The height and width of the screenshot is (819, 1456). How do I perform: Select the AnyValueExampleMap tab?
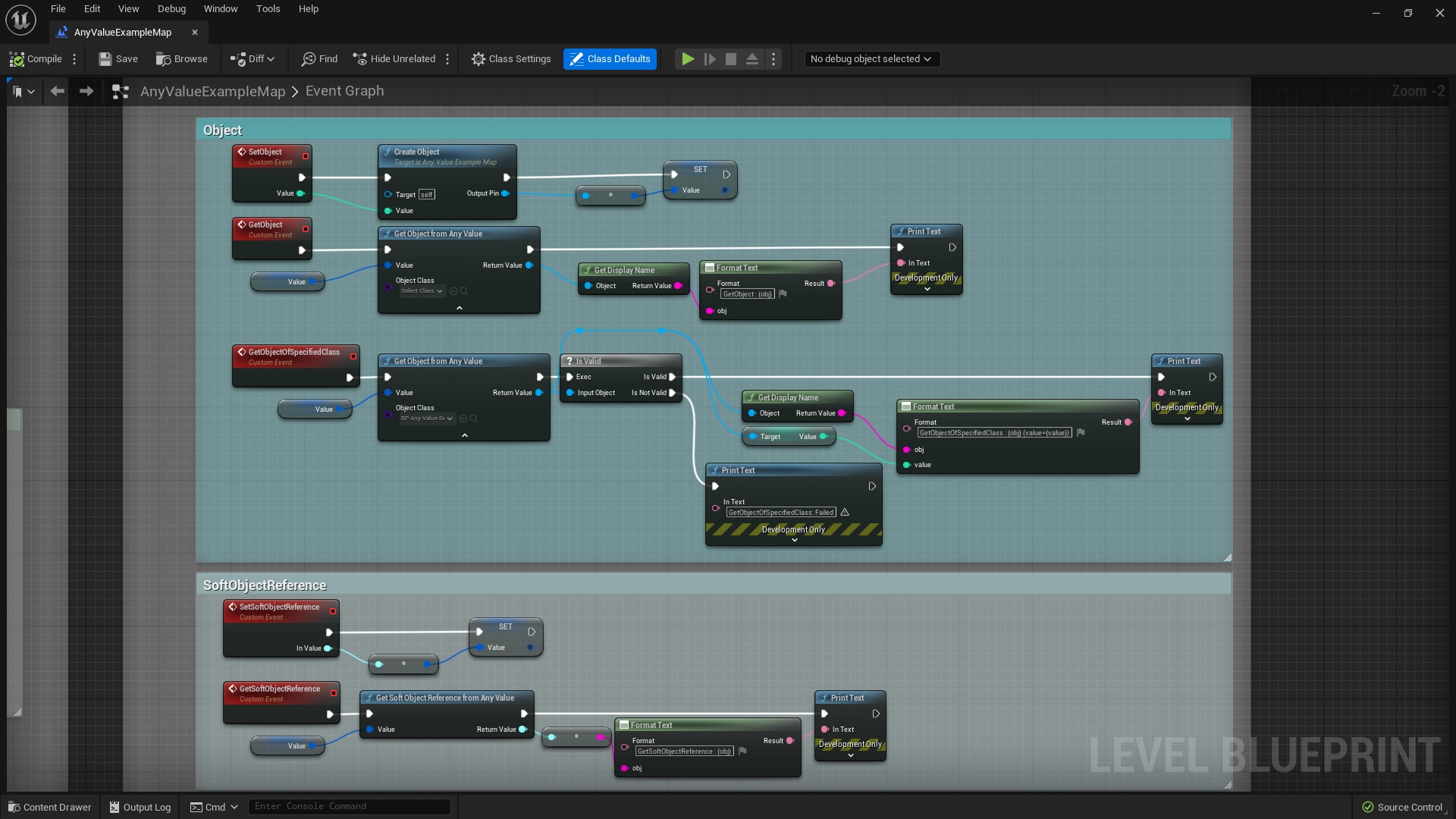pyautogui.click(x=123, y=32)
